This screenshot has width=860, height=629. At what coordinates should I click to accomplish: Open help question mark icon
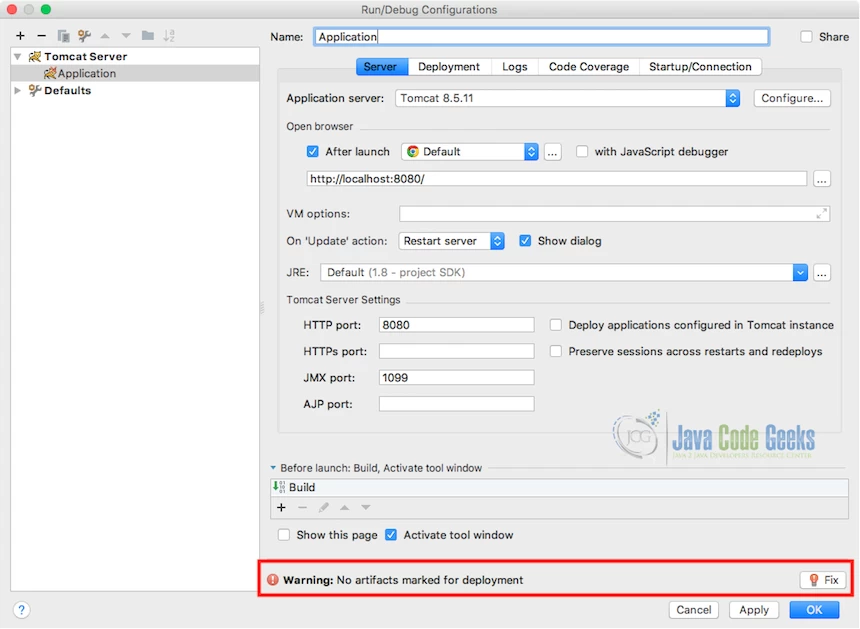tap(21, 609)
